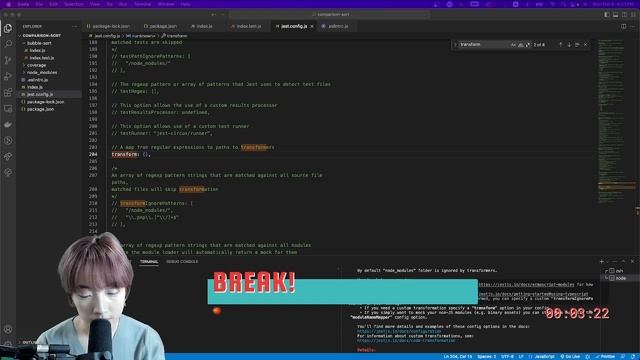The height and width of the screenshot is (360, 640).
Task: Go to previous find match arrow
Action: 560,44
